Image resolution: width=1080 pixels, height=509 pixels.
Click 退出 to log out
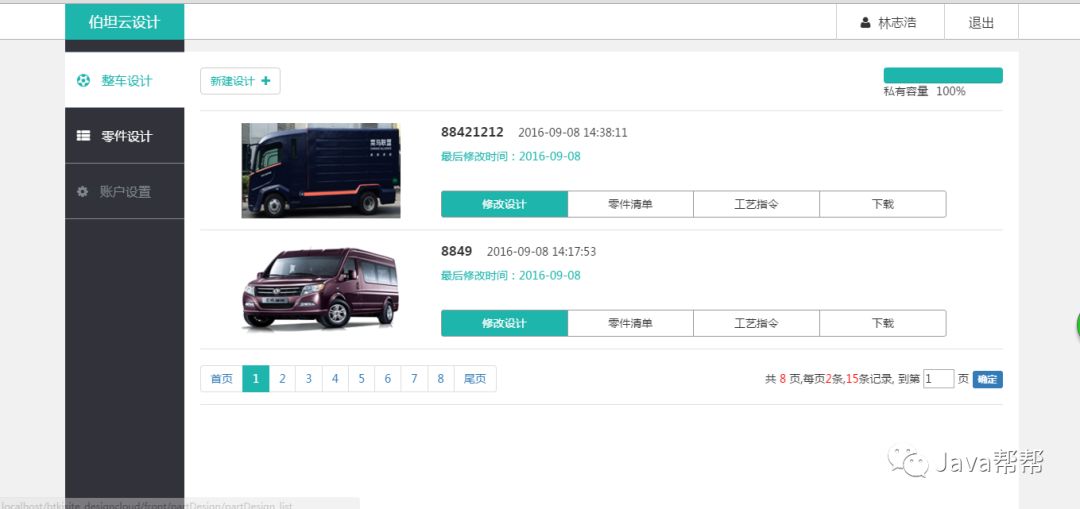click(x=981, y=23)
